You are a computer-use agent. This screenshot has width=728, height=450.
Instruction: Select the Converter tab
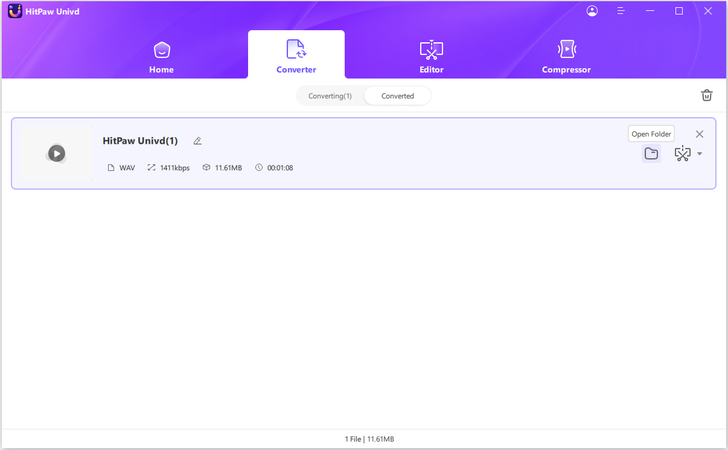coord(296,55)
